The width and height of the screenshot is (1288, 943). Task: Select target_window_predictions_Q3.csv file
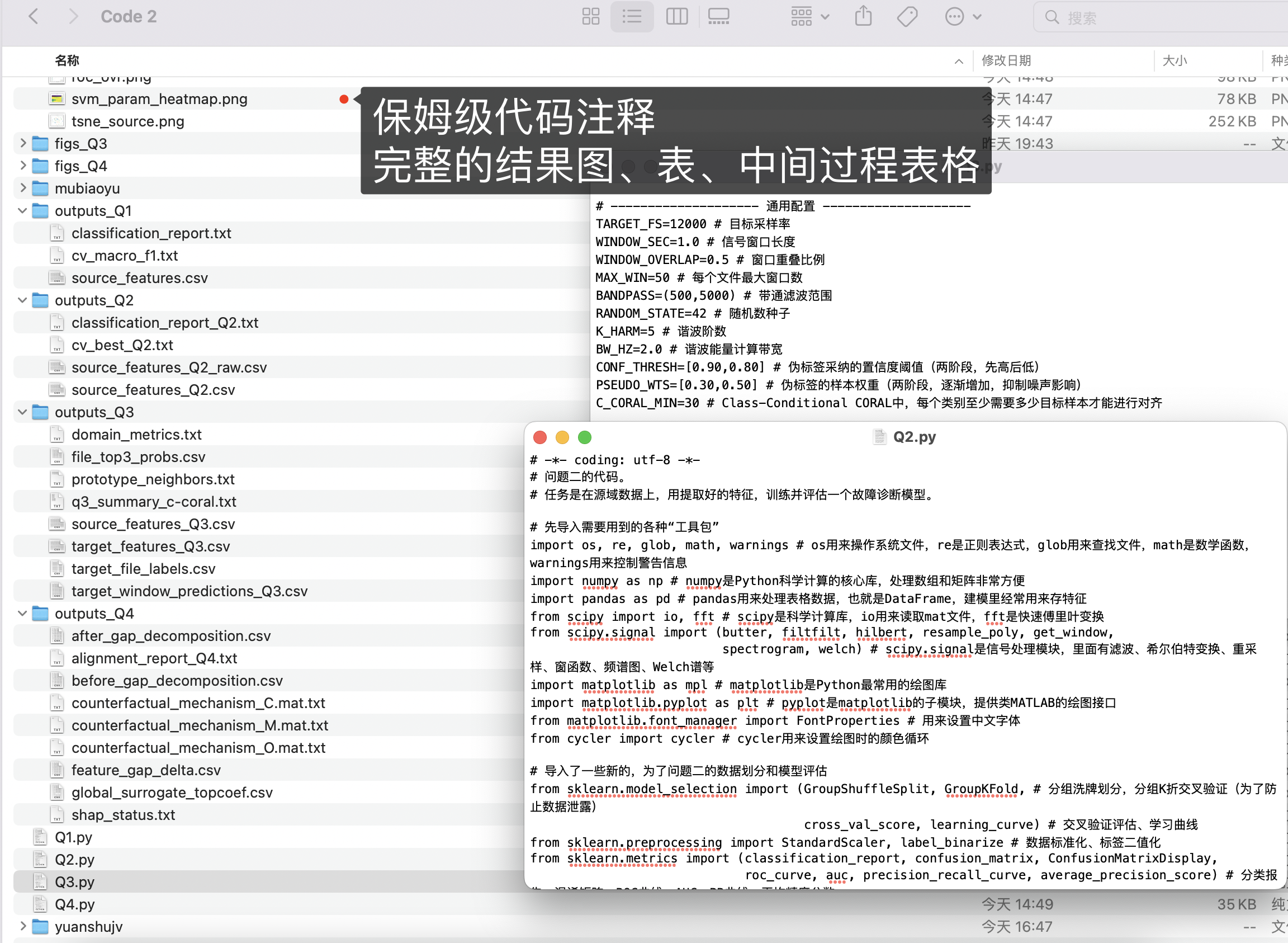click(x=190, y=591)
